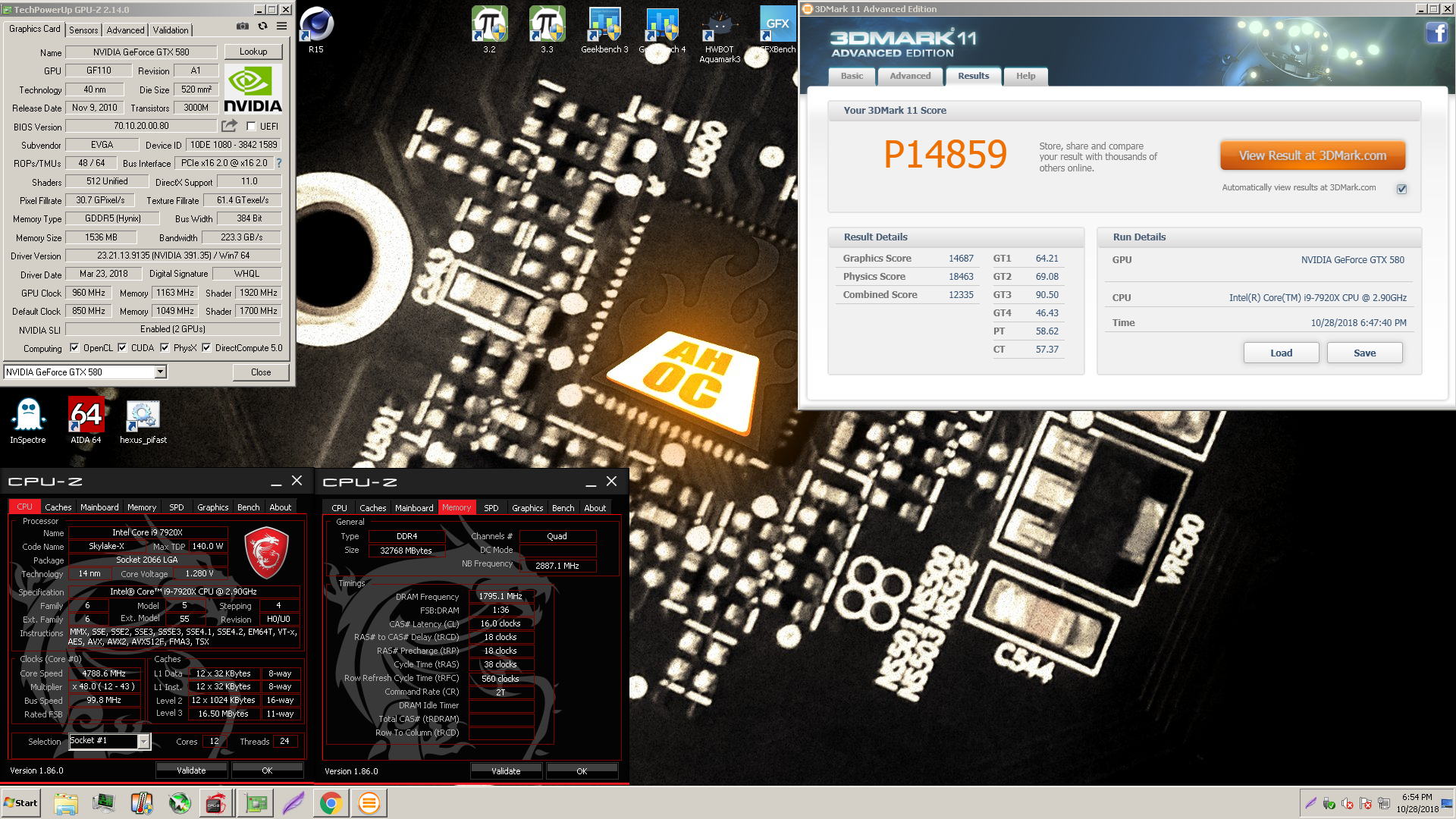
Task: Click the muted speaker tray icon
Action: point(1348,804)
